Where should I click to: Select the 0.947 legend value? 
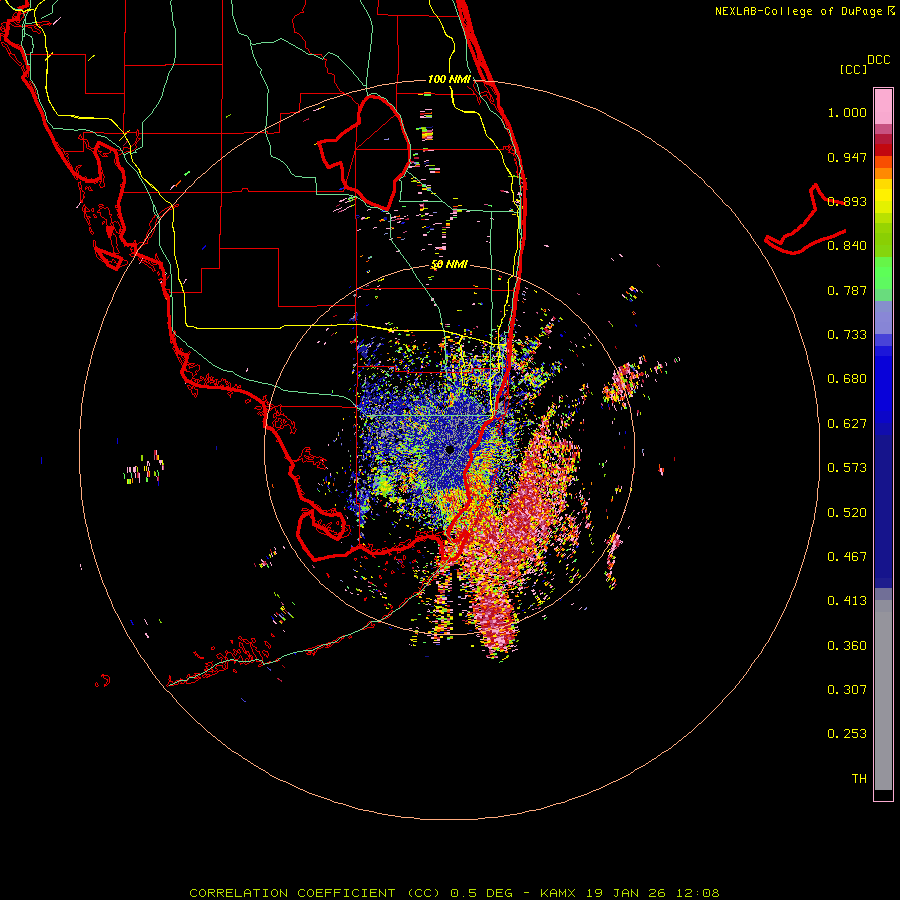(847, 157)
